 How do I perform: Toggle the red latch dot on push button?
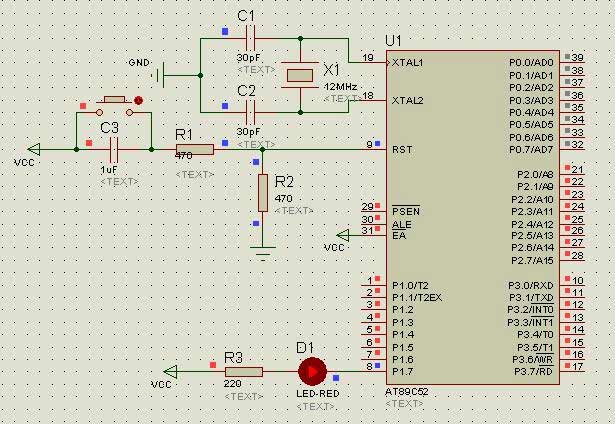(x=139, y=100)
